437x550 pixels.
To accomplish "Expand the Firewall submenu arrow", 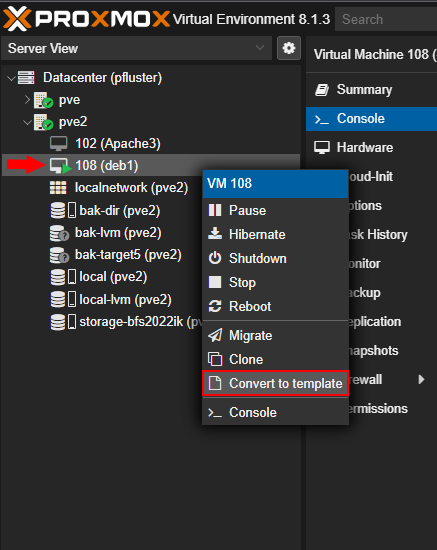I will point(421,379).
